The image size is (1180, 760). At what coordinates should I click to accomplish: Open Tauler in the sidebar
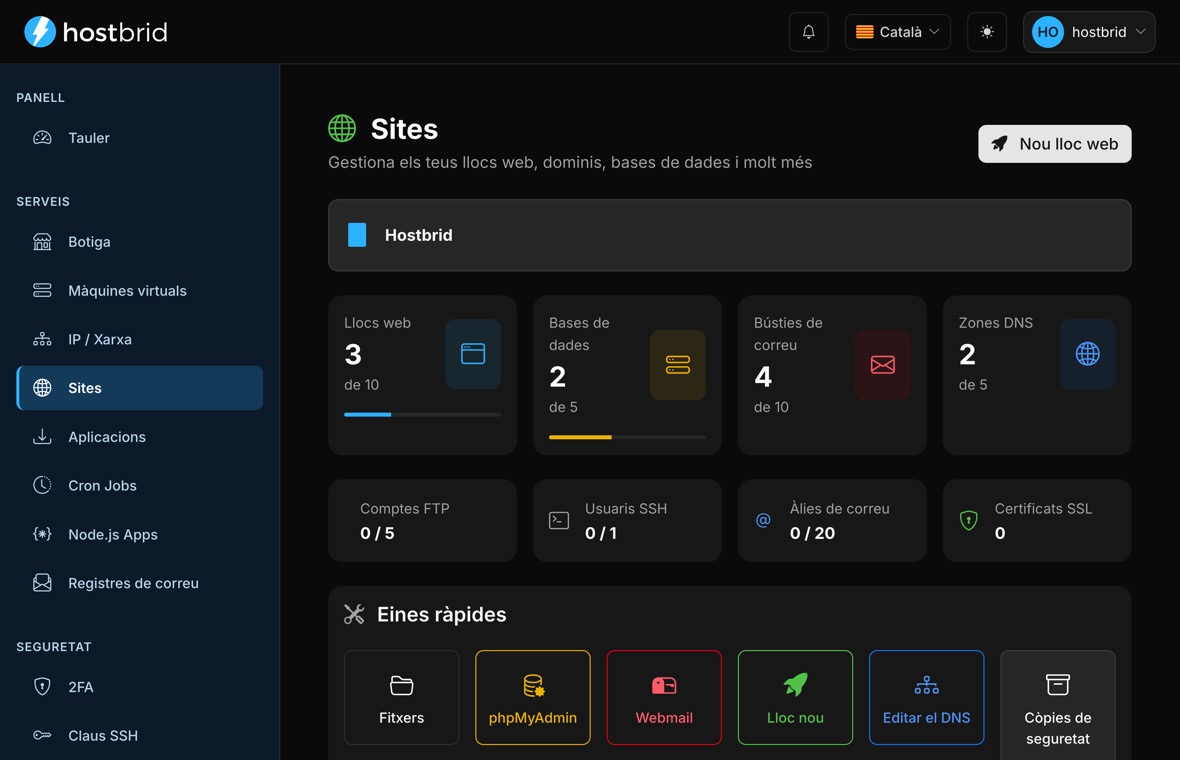pos(140,138)
